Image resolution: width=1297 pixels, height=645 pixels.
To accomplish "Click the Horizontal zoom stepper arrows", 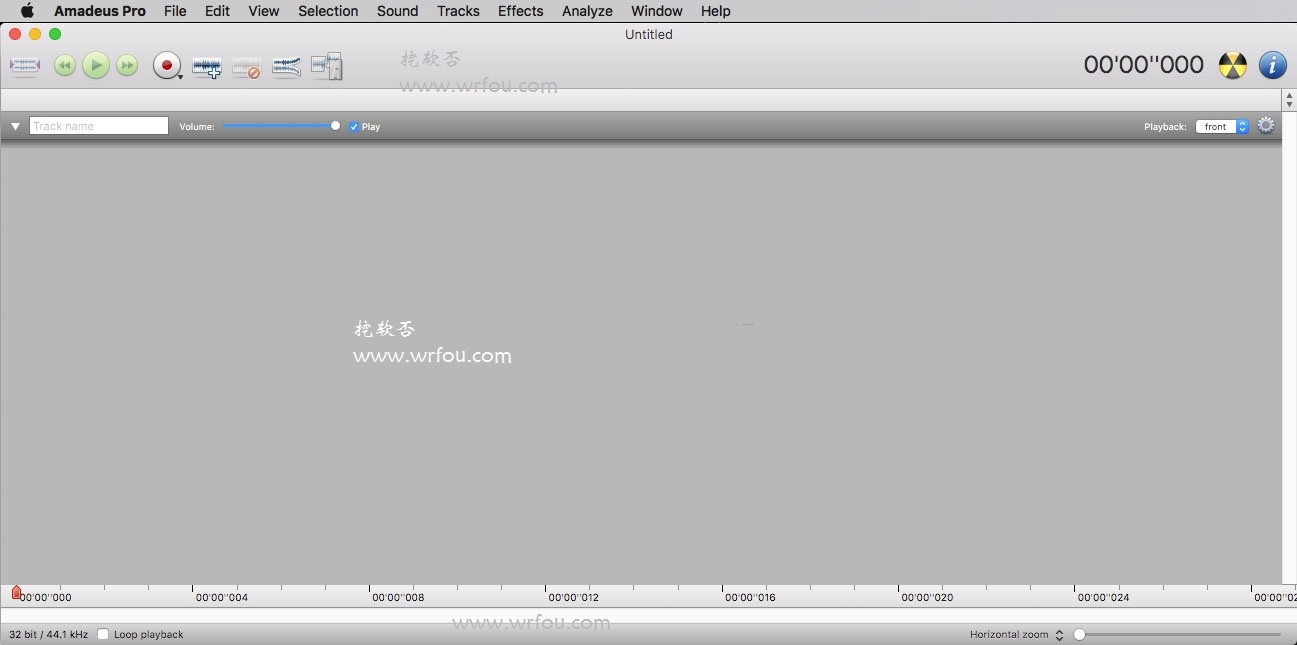I will pyautogui.click(x=1059, y=635).
